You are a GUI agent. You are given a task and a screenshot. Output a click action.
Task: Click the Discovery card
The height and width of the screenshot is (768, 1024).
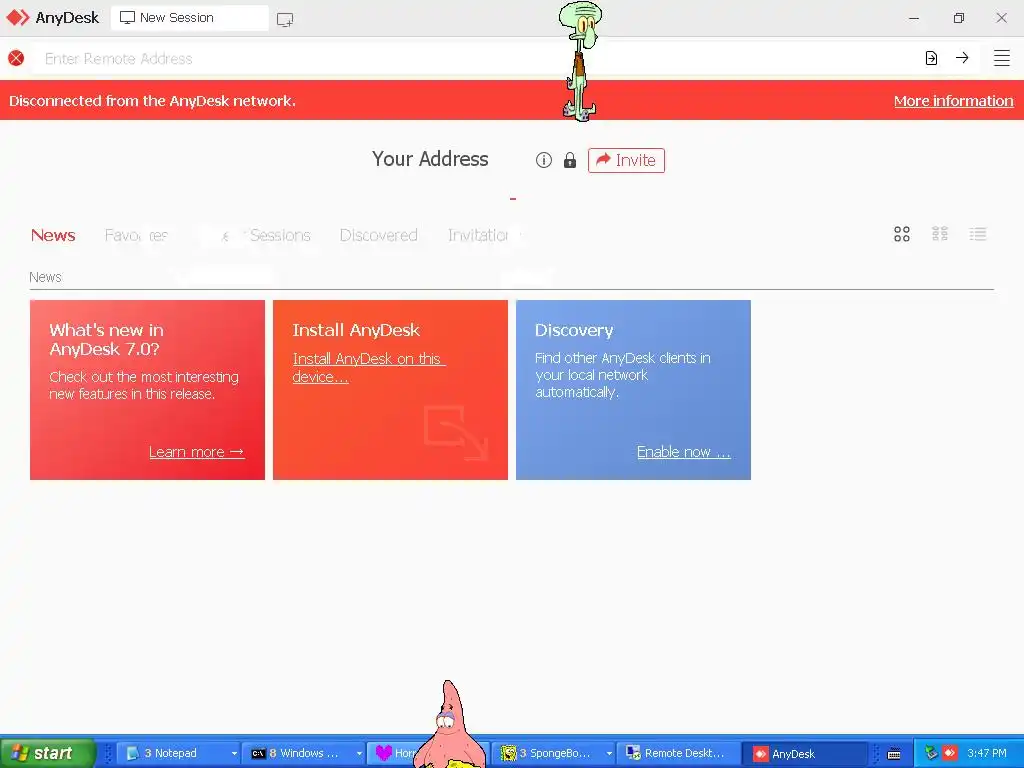pos(633,390)
